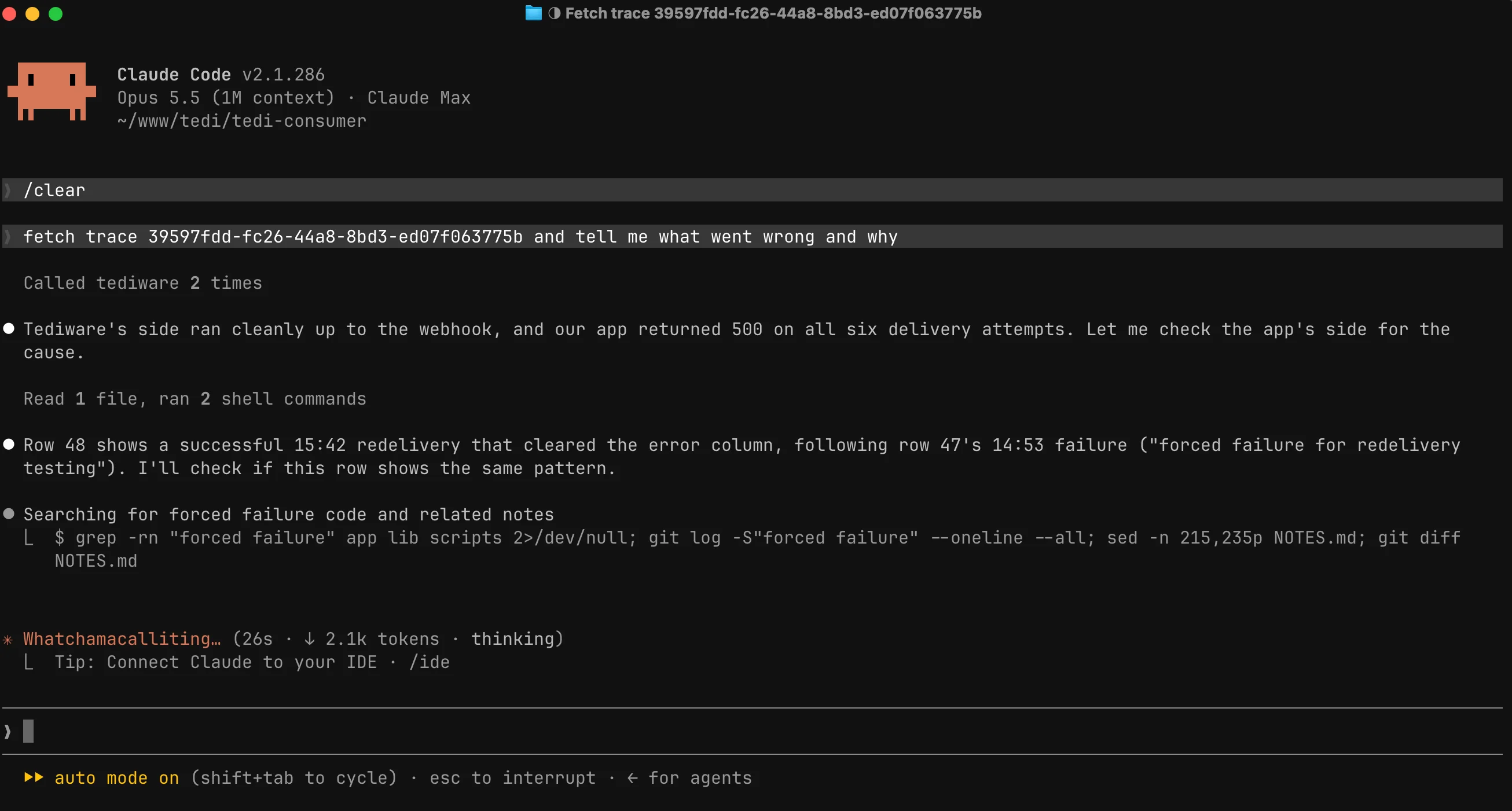Click the Claude Code pixel mascot logo

click(x=52, y=91)
